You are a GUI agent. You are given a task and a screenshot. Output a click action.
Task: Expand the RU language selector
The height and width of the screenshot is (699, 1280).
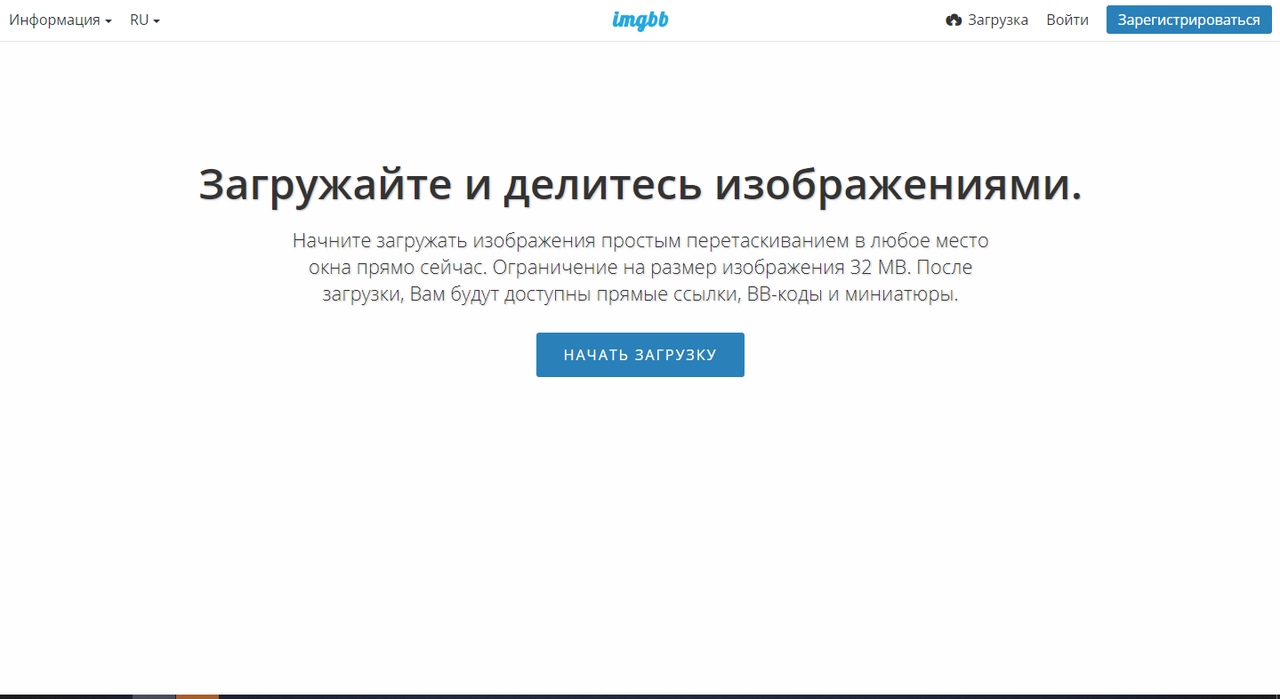pos(145,20)
